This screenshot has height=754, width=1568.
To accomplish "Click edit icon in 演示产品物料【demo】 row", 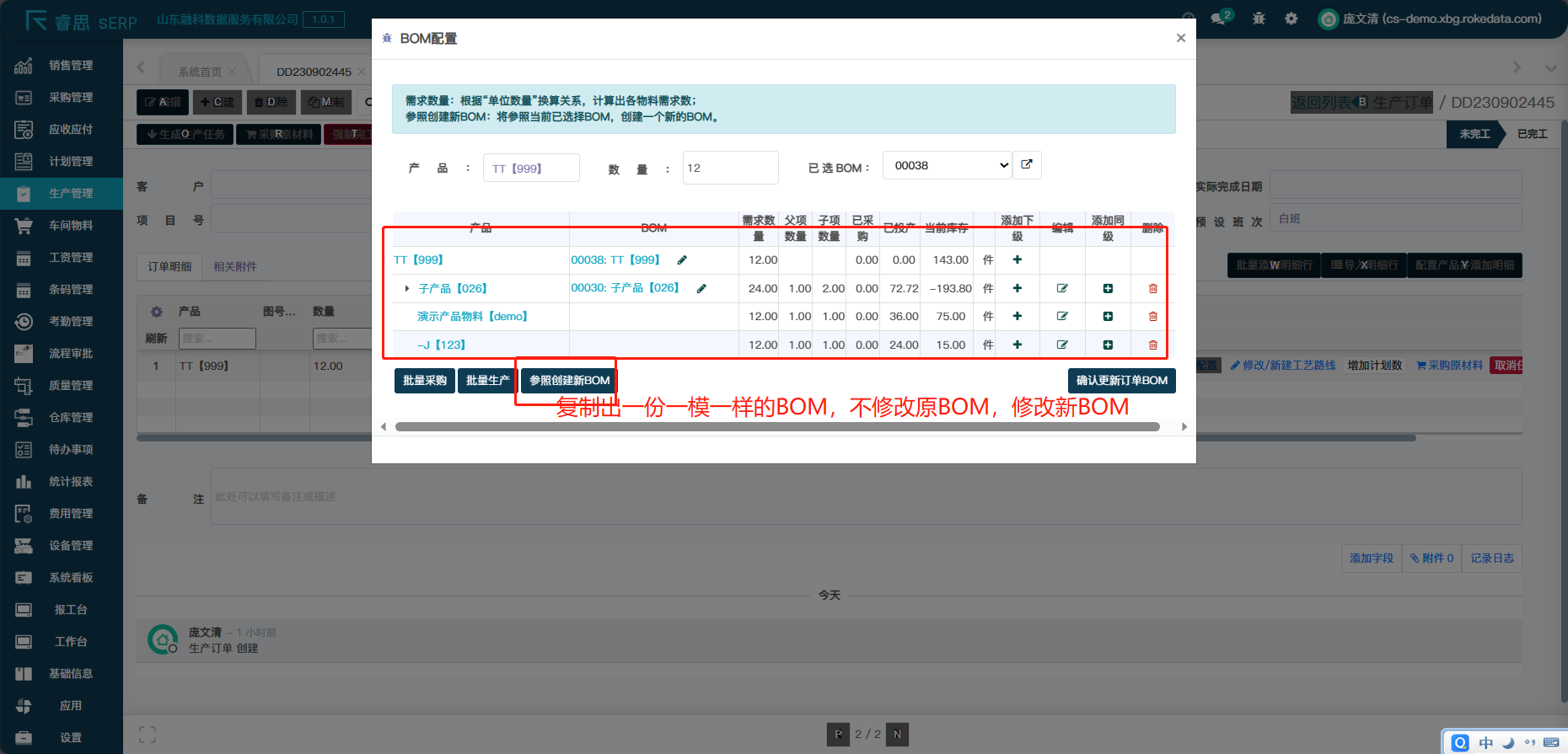I will 1062,317.
